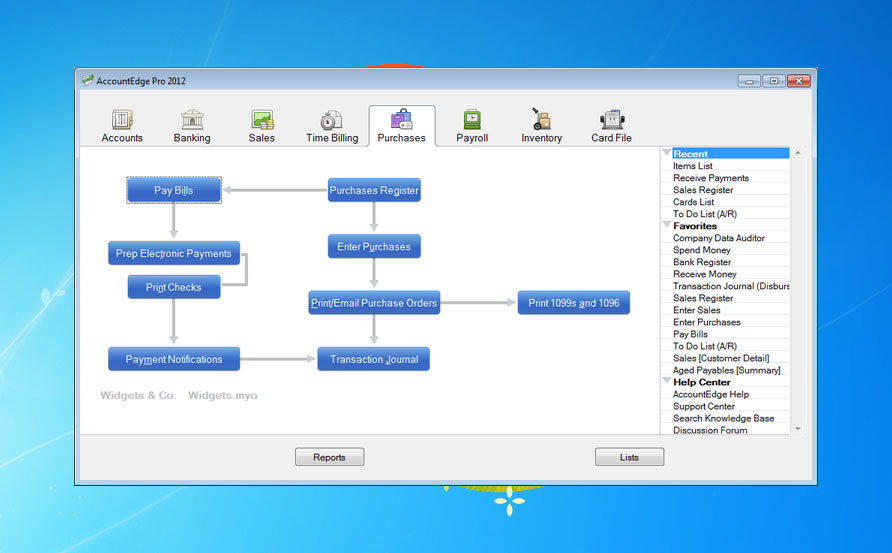
Task: Open the Lists button
Action: tap(629, 457)
